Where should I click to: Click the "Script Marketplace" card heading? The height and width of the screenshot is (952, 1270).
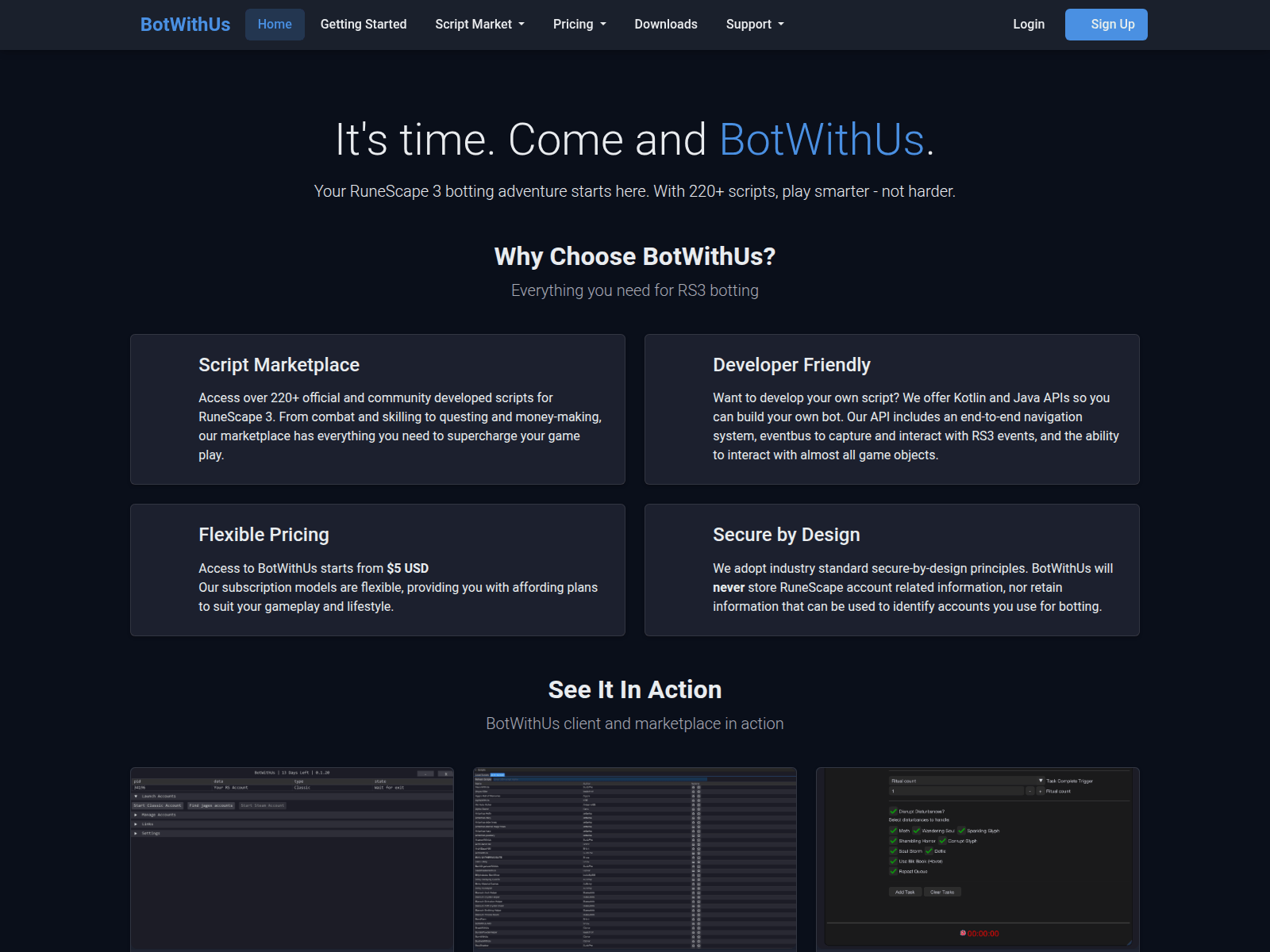tap(279, 365)
